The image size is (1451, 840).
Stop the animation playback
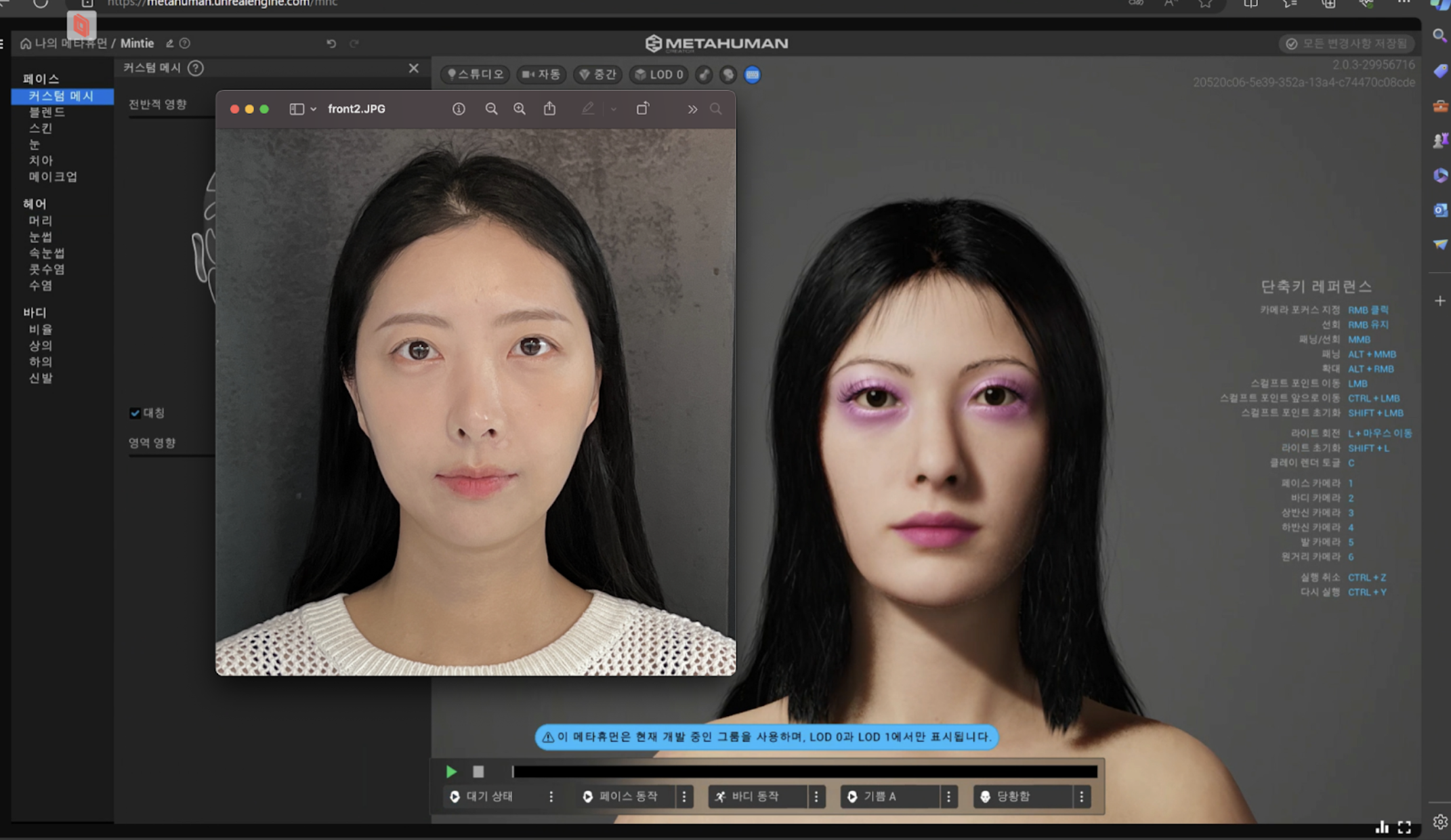tap(478, 772)
